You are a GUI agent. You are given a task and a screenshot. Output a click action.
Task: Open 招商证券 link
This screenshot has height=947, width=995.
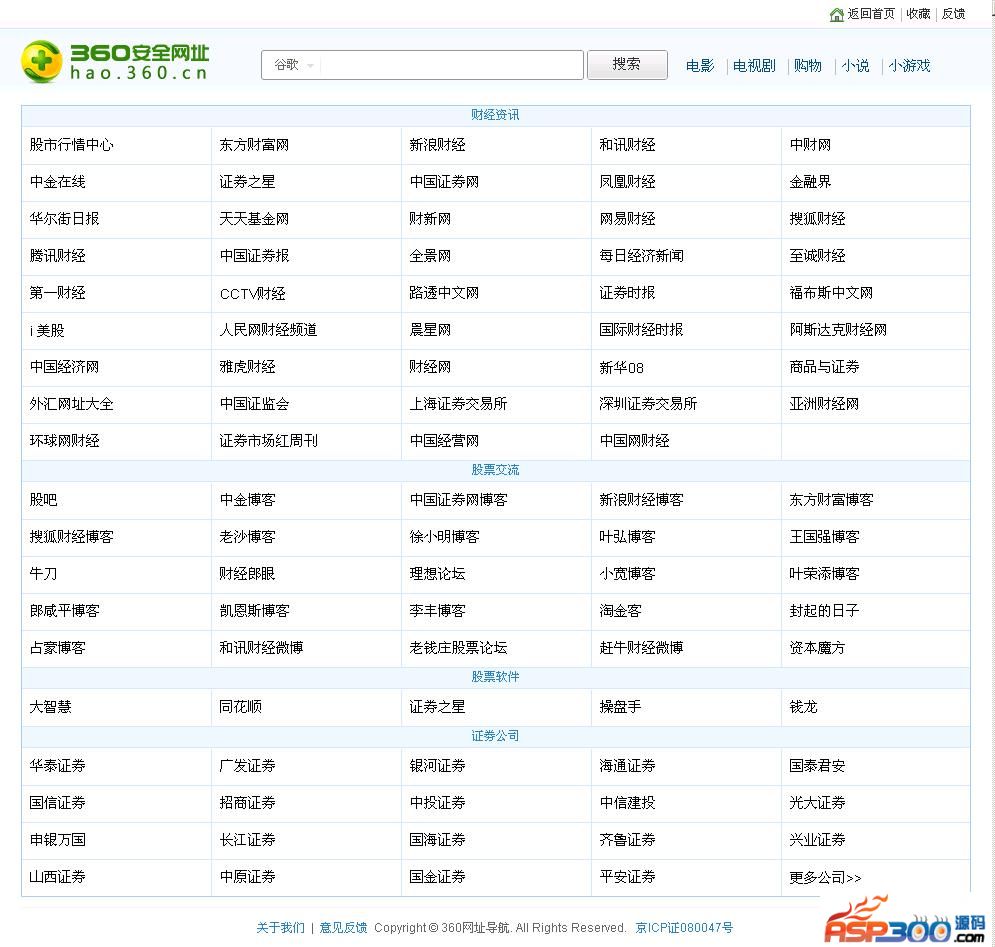(247, 803)
